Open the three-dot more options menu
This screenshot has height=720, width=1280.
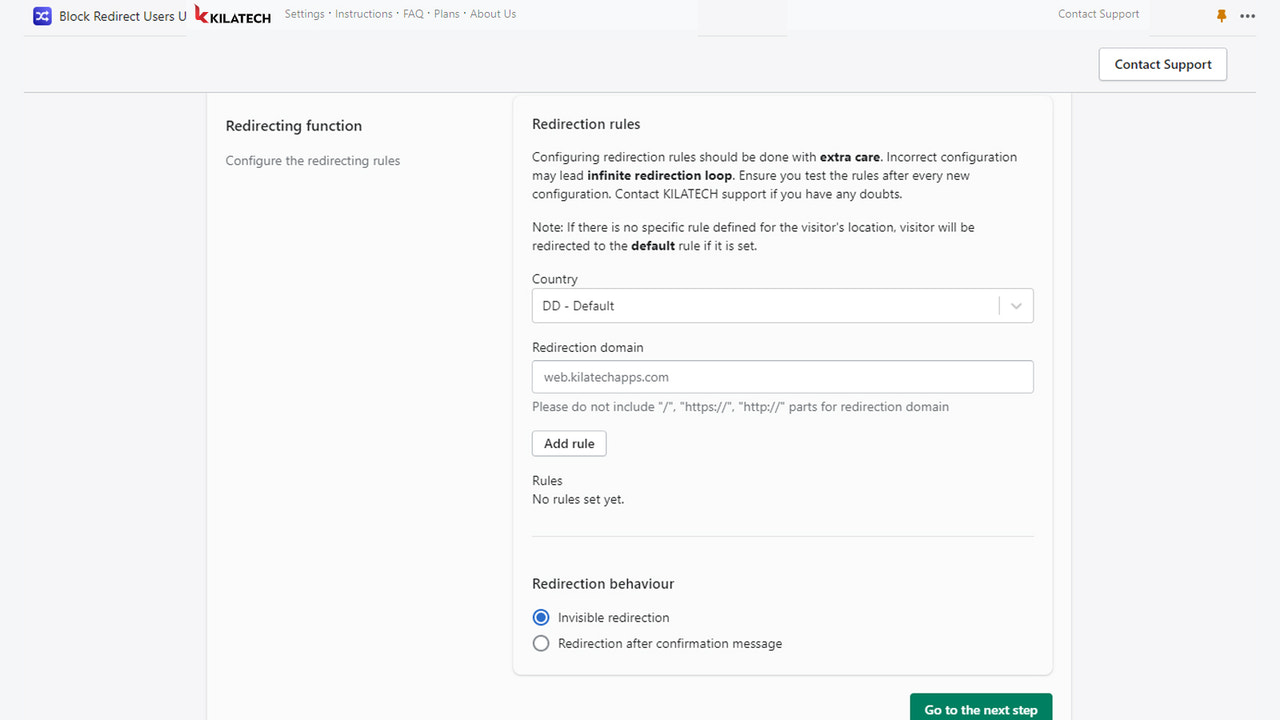point(1247,16)
